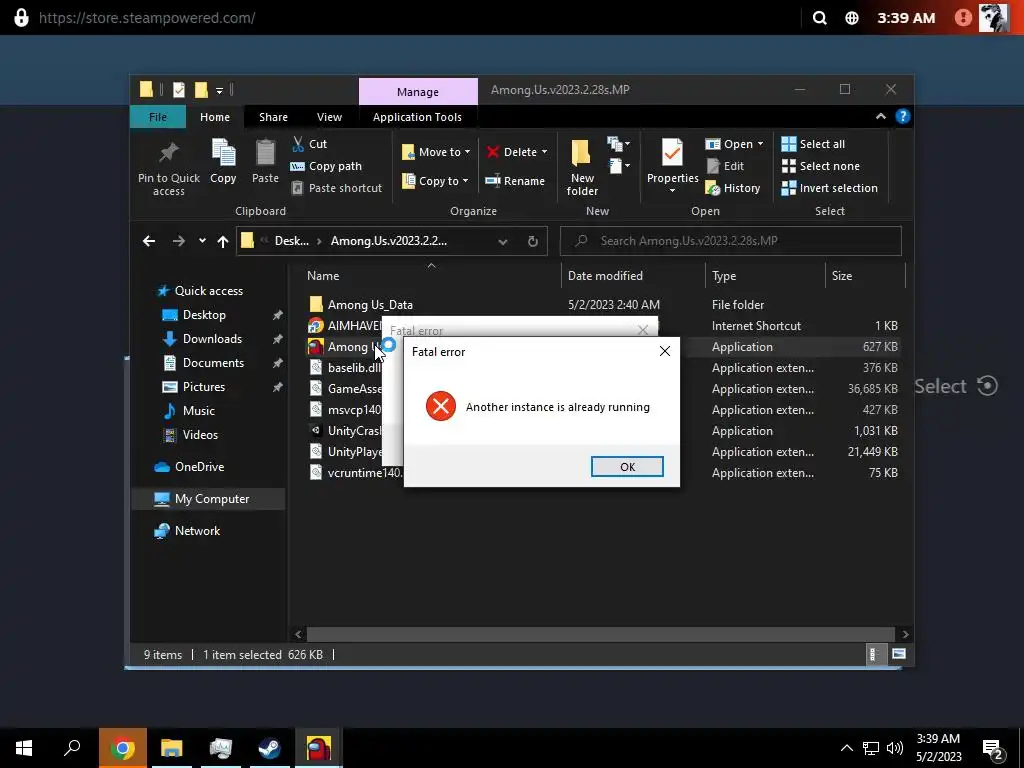The height and width of the screenshot is (768, 1024).
Task: Select the vcruntime140 file
Action: point(356,473)
